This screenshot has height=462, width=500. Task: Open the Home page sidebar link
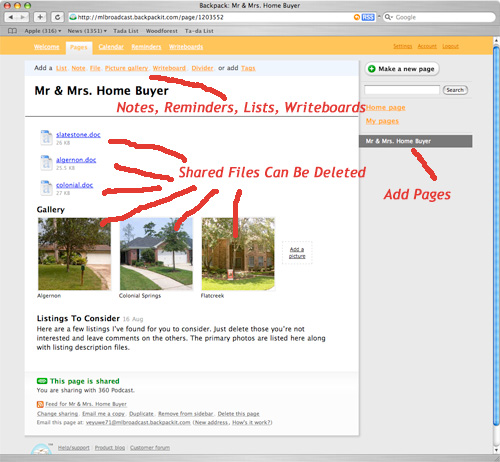tap(386, 107)
